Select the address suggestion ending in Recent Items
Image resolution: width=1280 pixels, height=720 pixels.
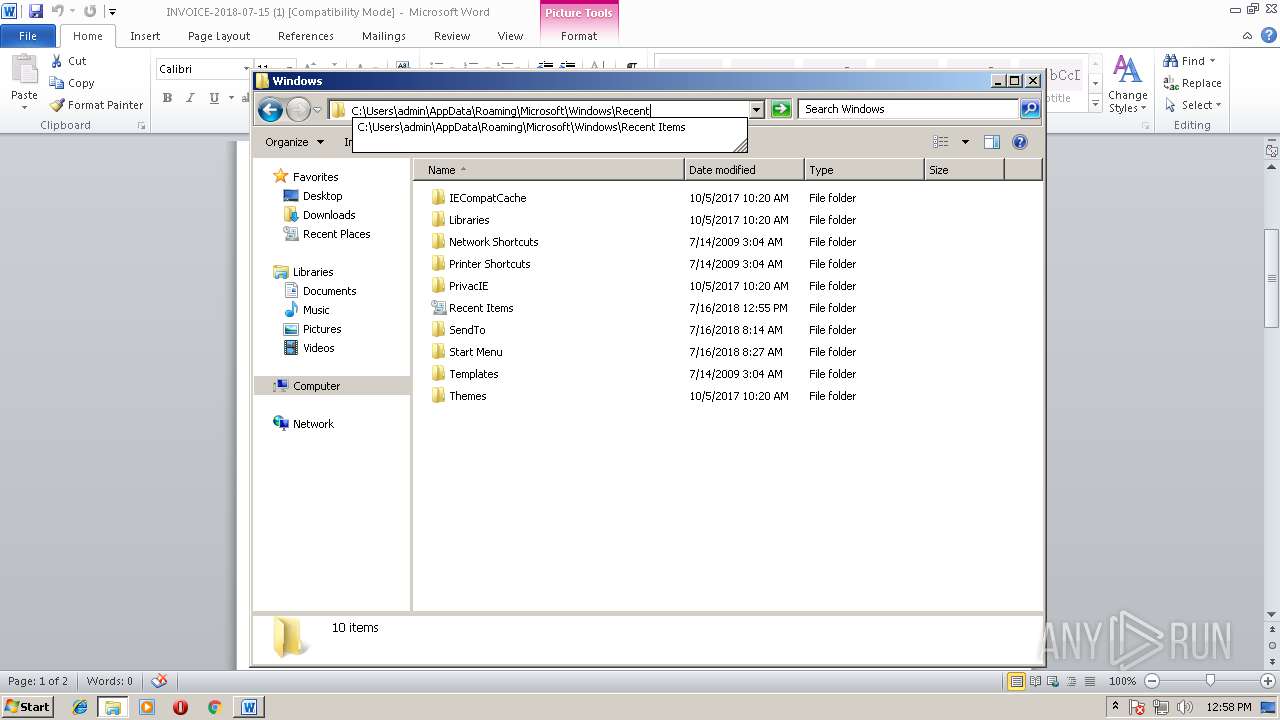550,127
